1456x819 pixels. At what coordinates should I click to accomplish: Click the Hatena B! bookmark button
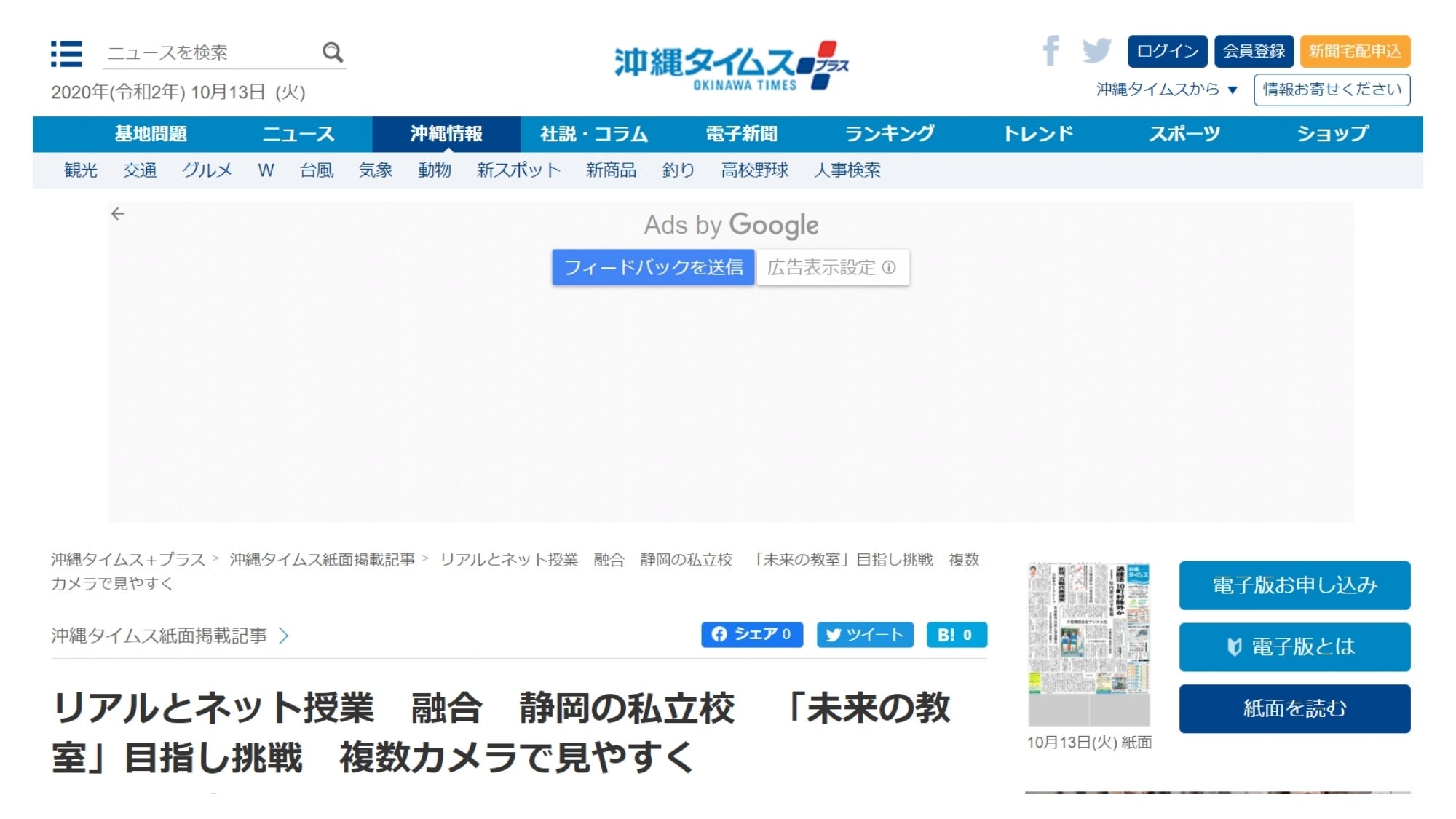[956, 635]
